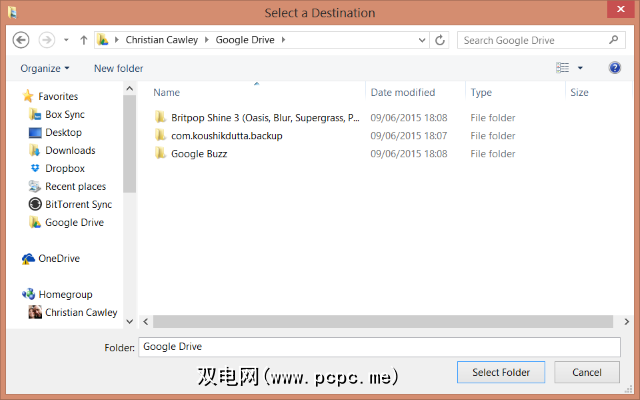Screen dimensions: 640x400
Task: Select the com.koushikdutta.backup folder
Action: coord(227,136)
